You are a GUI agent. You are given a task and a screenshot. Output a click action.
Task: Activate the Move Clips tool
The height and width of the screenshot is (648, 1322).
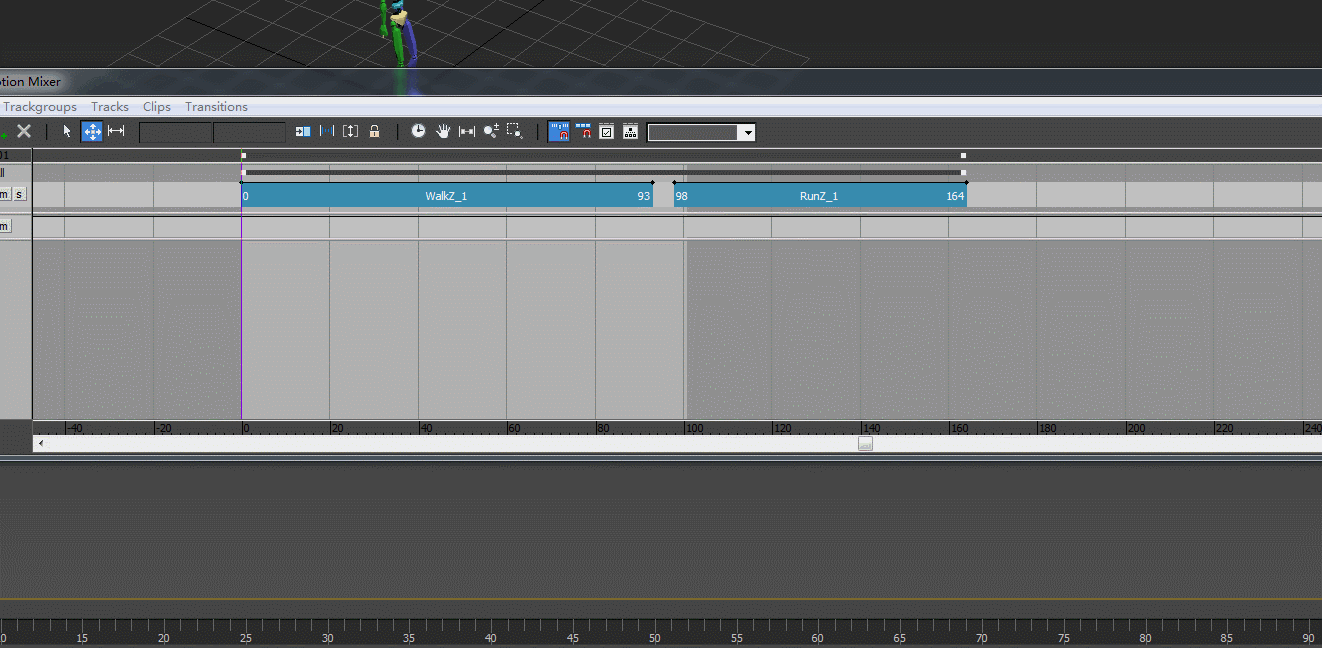click(x=92, y=131)
